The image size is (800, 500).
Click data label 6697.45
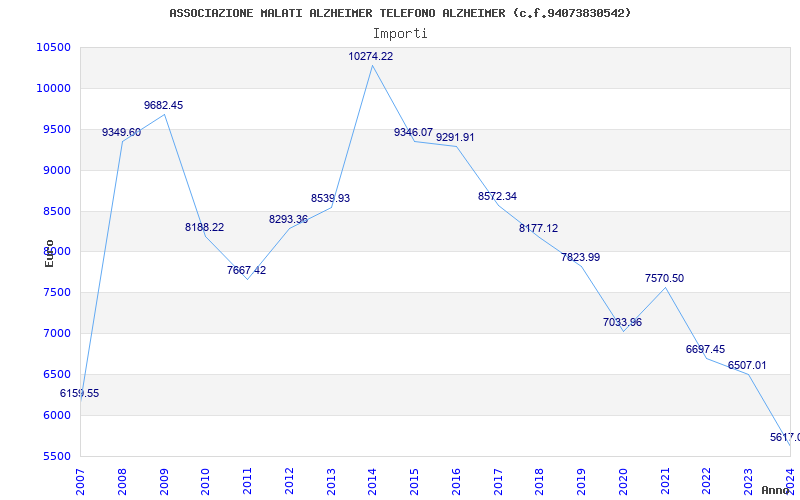coord(705,349)
